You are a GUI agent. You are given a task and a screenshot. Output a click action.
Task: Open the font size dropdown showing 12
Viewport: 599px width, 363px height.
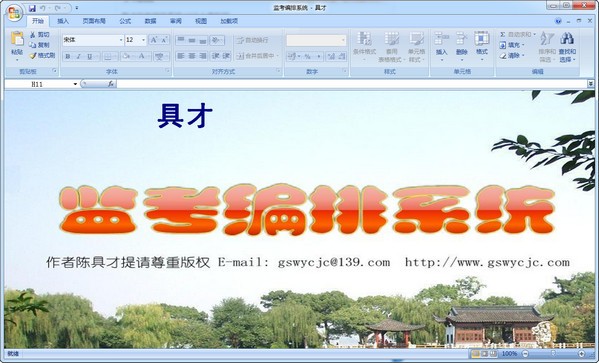[144, 40]
